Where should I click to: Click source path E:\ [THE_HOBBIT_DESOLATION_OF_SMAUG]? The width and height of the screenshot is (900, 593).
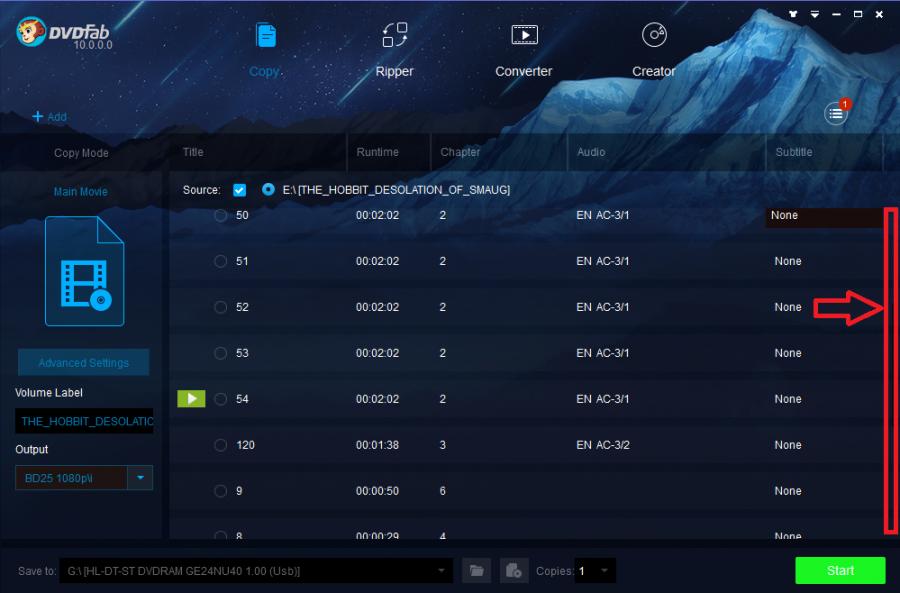[x=396, y=190]
